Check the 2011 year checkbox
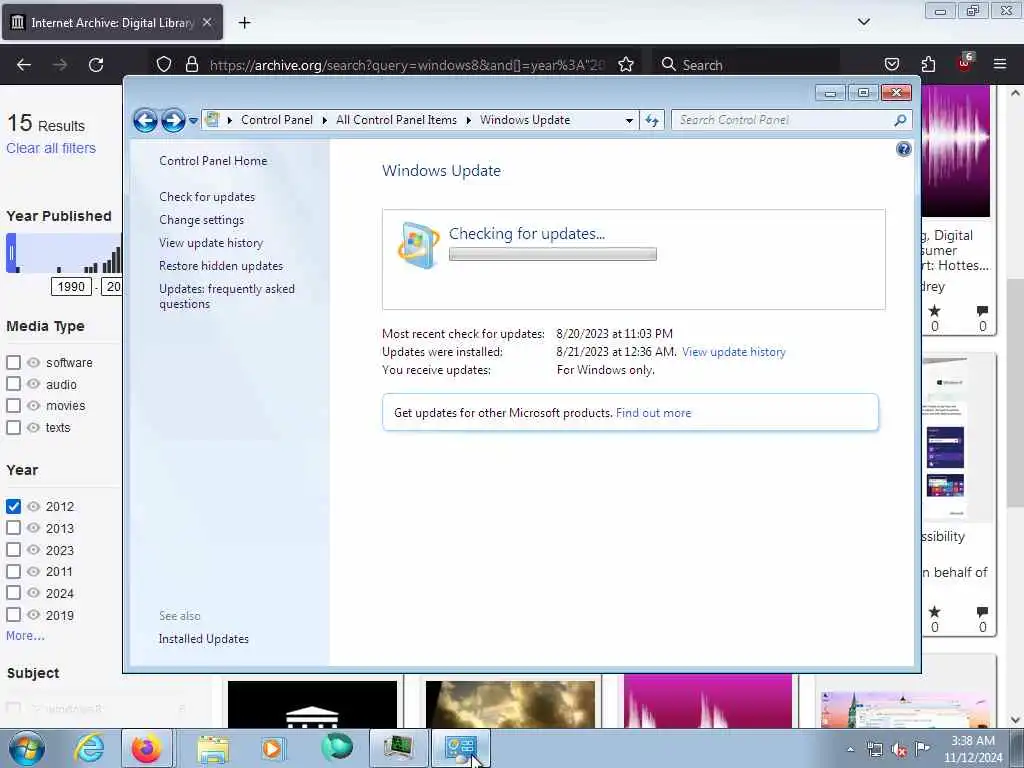This screenshot has height=768, width=1024. pos(13,571)
